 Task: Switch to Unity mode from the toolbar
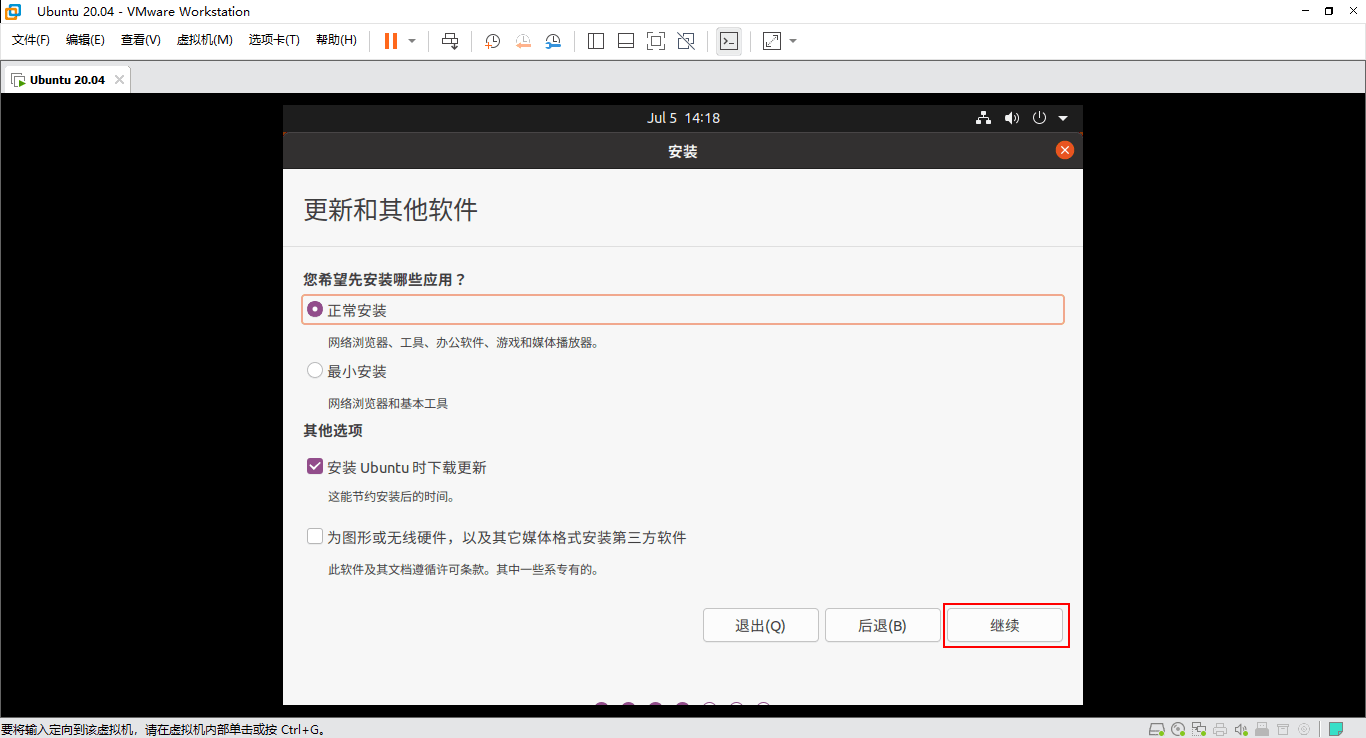tap(686, 41)
